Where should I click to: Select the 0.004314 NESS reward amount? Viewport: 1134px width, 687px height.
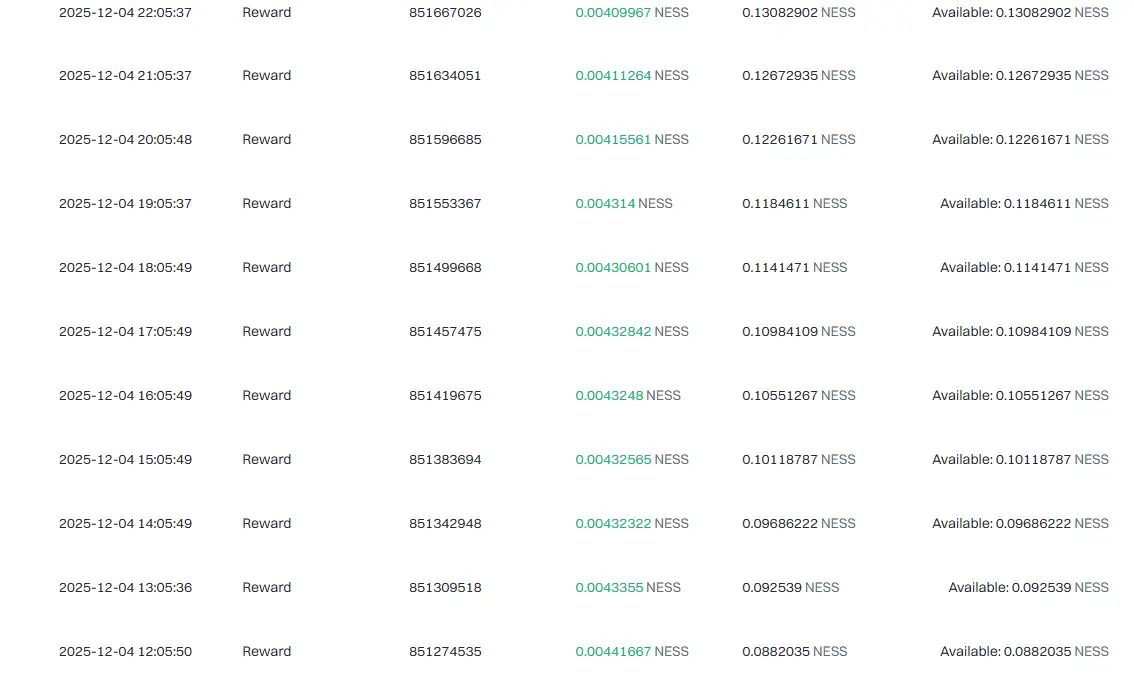(623, 203)
